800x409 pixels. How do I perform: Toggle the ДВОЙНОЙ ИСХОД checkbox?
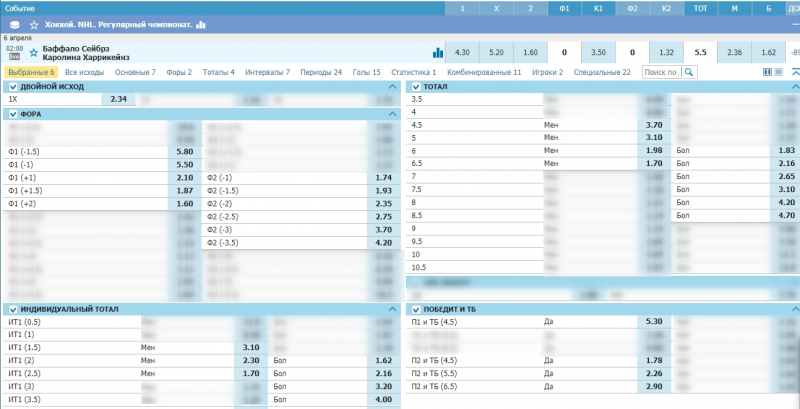12,87
